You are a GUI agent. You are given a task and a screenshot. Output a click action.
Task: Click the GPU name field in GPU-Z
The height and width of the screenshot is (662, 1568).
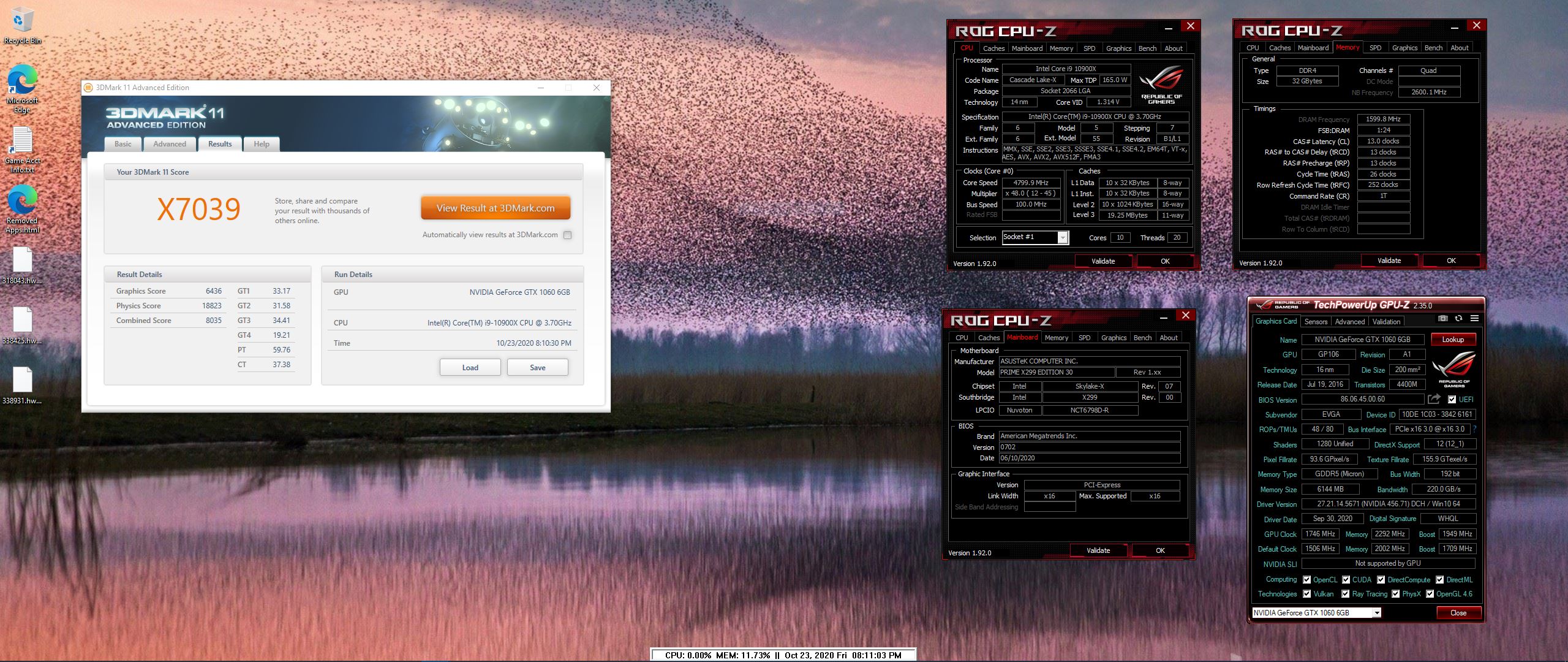[1362, 340]
